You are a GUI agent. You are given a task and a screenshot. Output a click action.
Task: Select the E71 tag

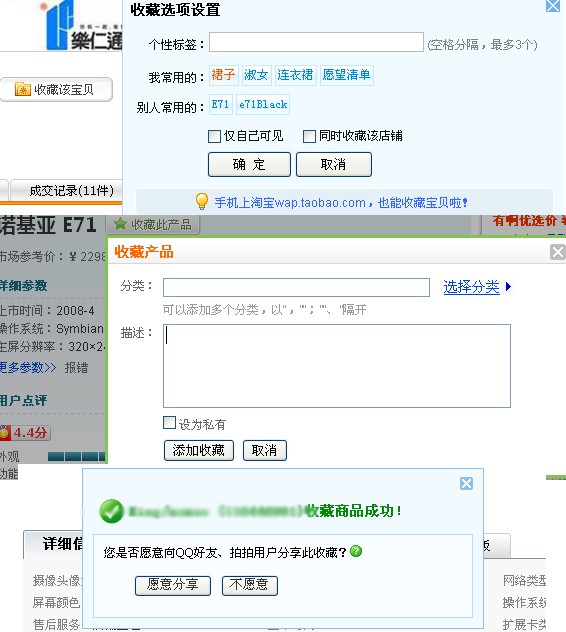221,105
